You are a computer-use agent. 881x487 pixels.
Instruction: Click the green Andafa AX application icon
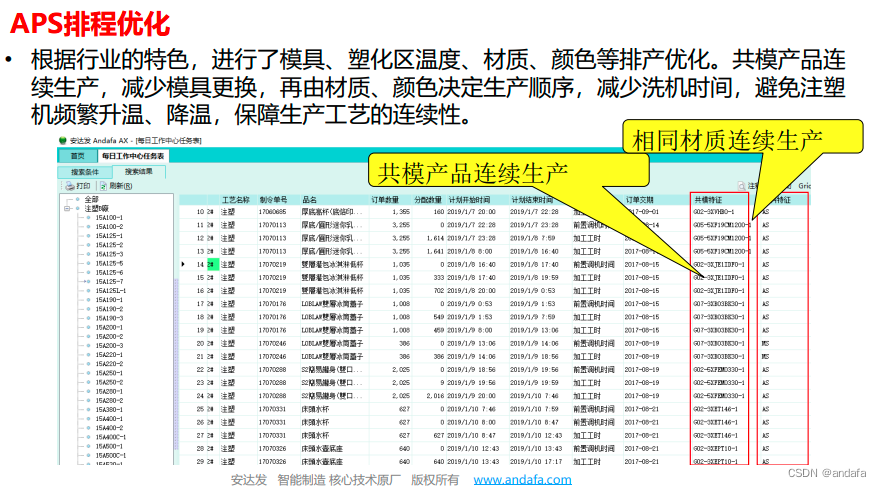point(63,140)
